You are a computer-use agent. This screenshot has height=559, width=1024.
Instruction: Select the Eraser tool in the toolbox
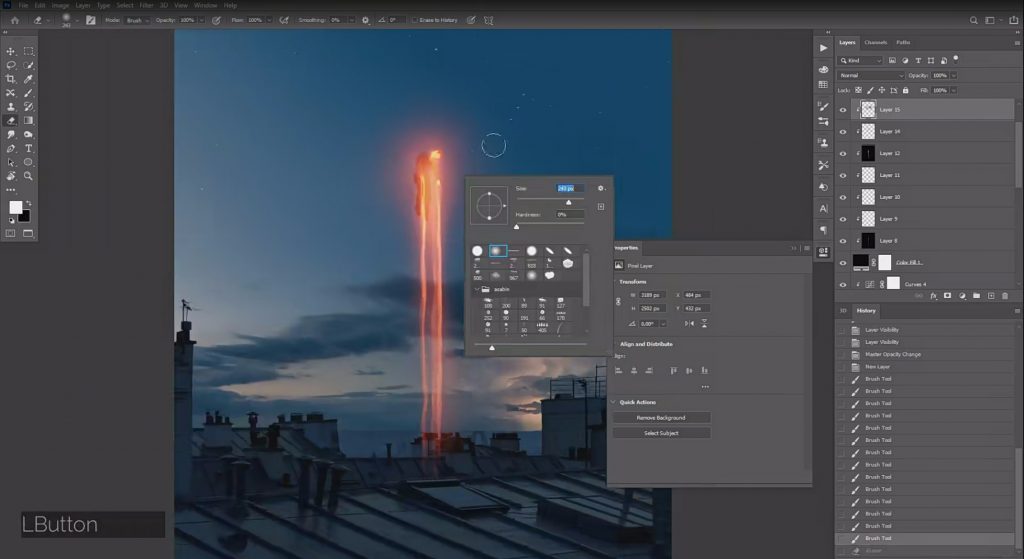pyautogui.click(x=10, y=120)
